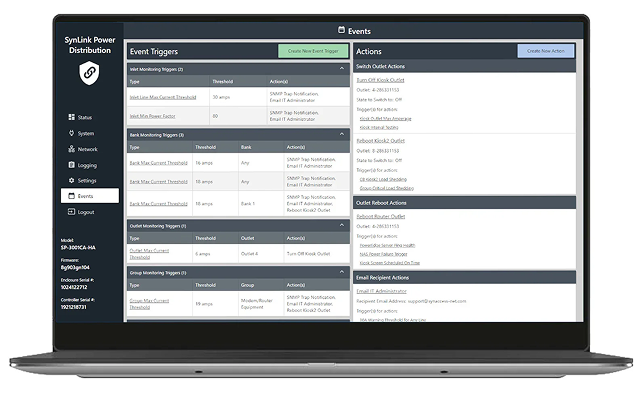Open Bank Max Current Threshold for Bank 1
639x395 pixels.
coord(159,204)
